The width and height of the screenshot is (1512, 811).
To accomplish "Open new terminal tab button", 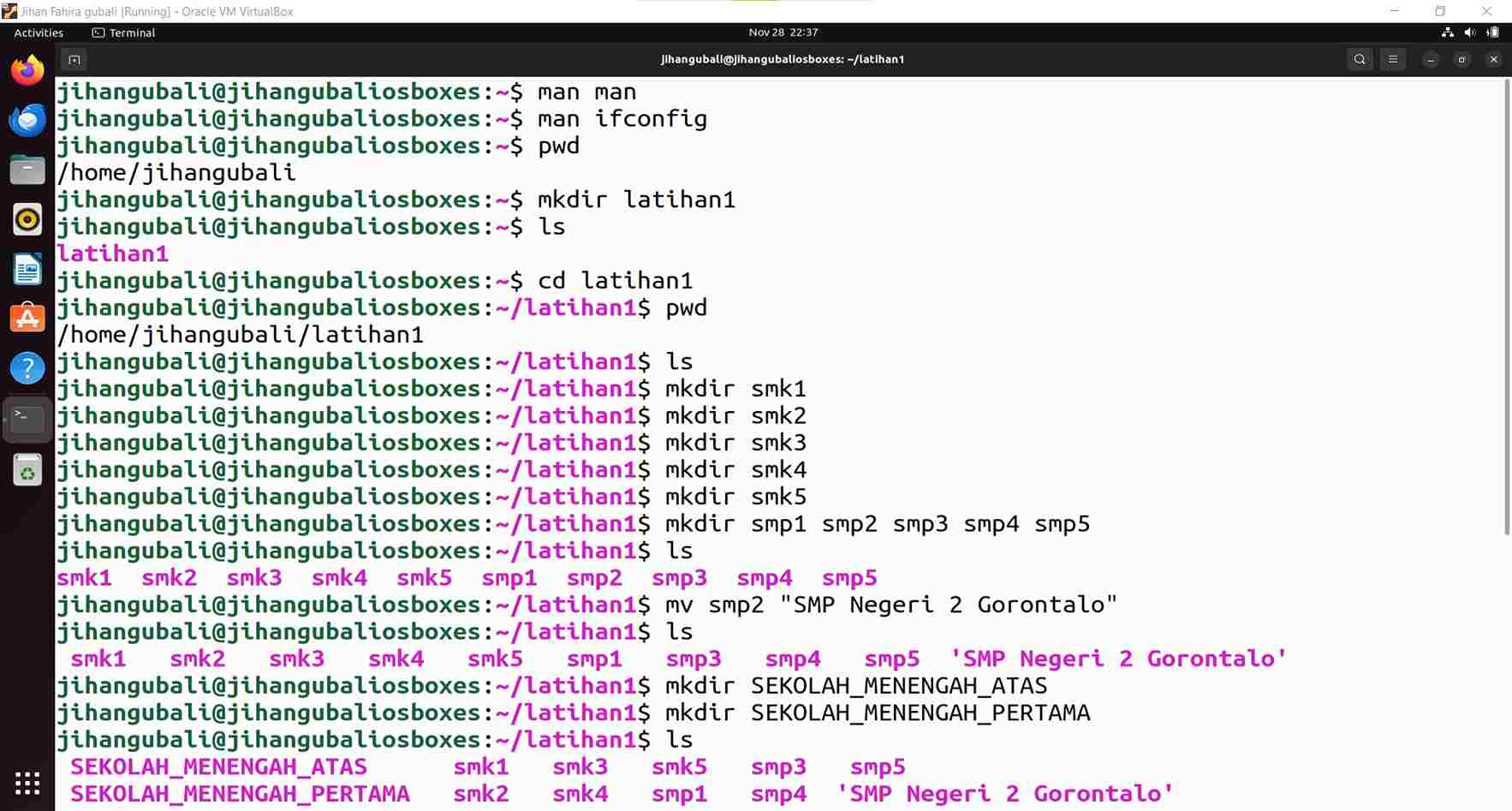I will tap(74, 59).
